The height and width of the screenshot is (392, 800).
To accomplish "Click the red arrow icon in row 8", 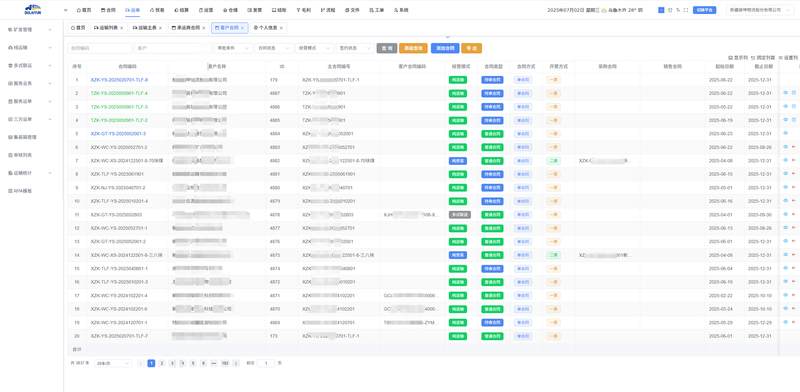I will click(793, 174).
